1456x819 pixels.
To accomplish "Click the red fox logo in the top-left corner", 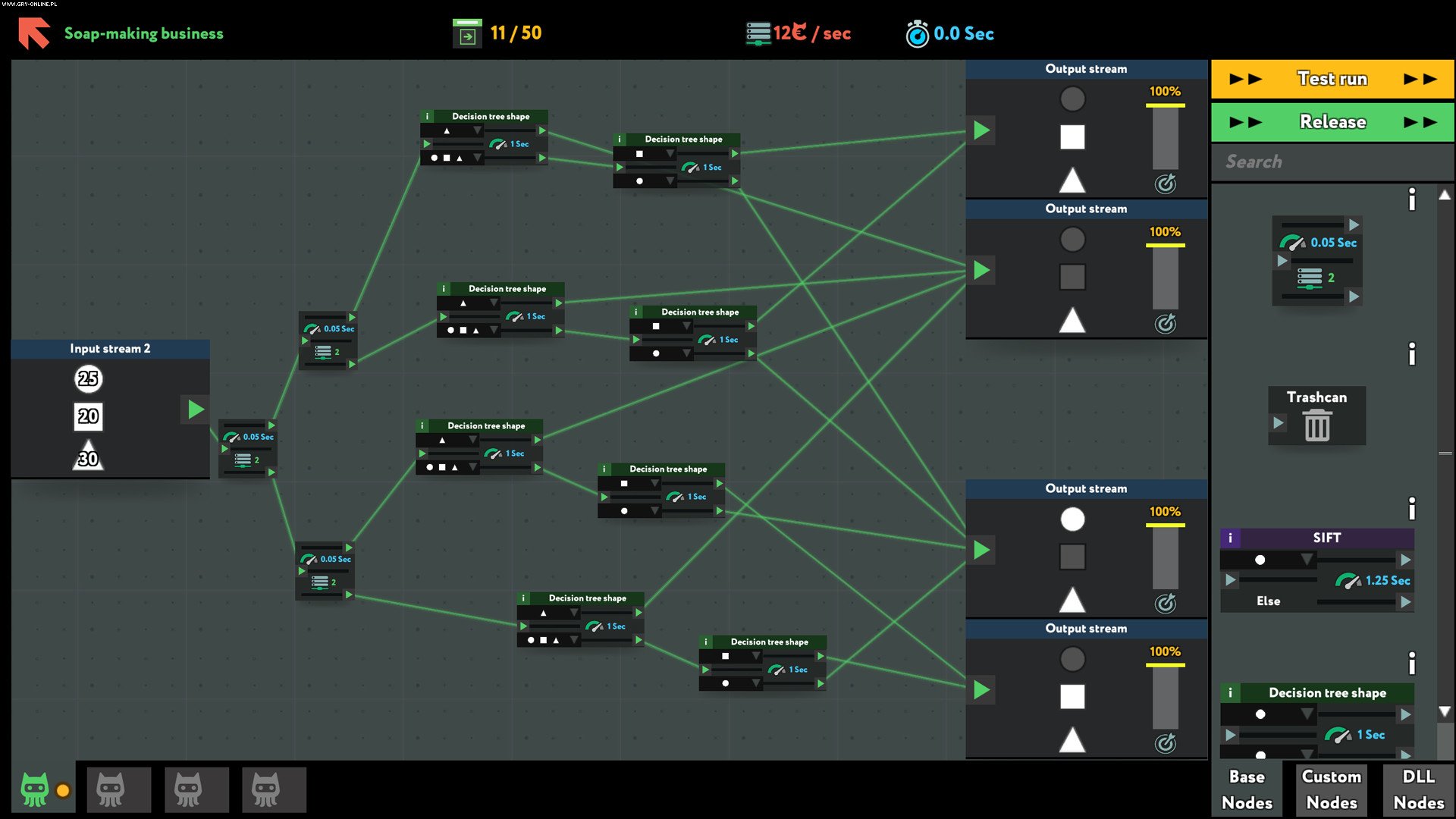I will pos(34,30).
